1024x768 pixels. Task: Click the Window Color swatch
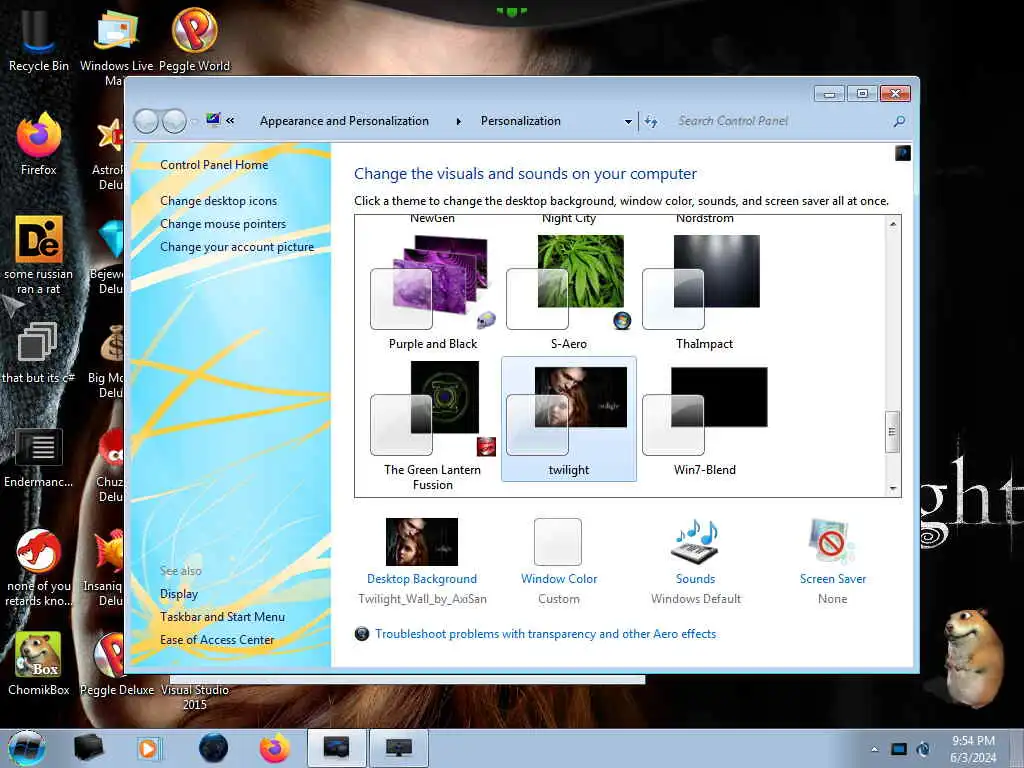[558, 541]
